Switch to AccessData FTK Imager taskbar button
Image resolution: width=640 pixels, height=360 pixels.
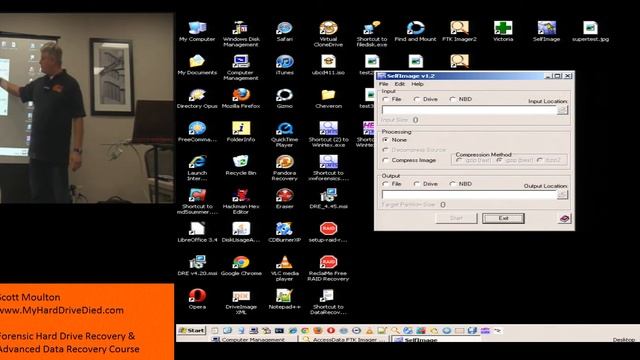[344, 339]
